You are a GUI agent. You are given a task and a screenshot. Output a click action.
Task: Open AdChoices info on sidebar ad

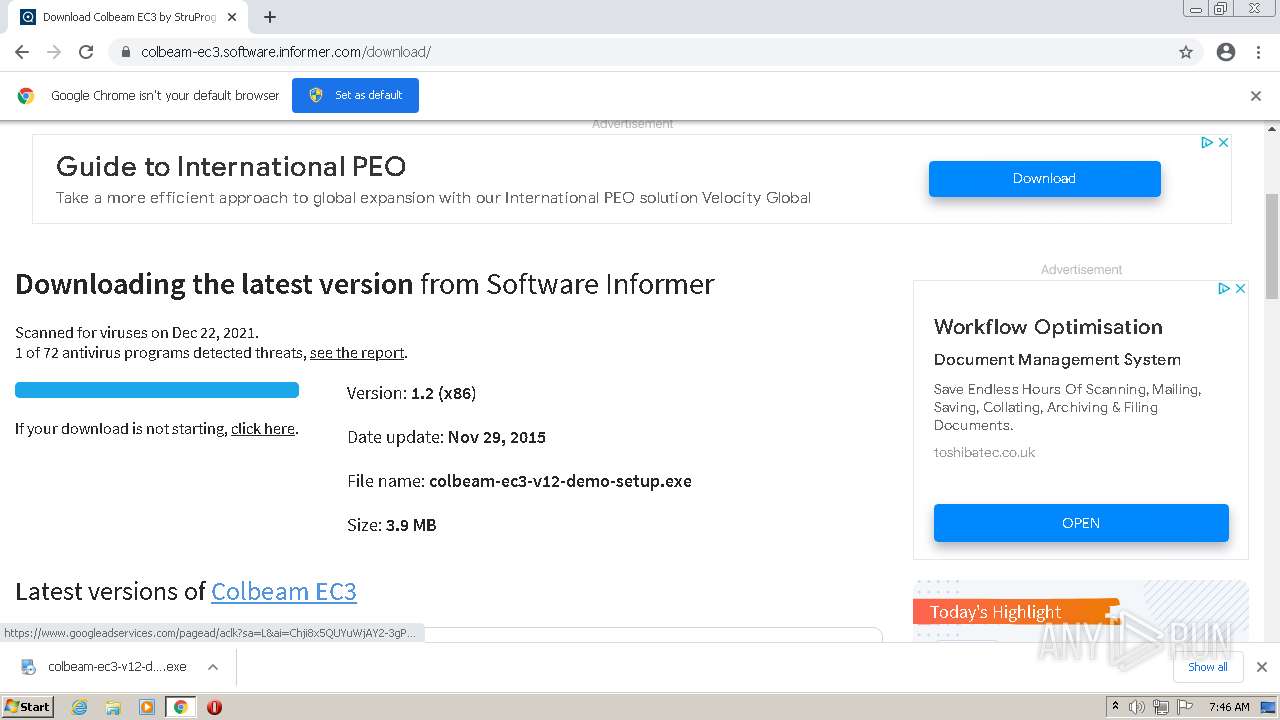(1224, 289)
